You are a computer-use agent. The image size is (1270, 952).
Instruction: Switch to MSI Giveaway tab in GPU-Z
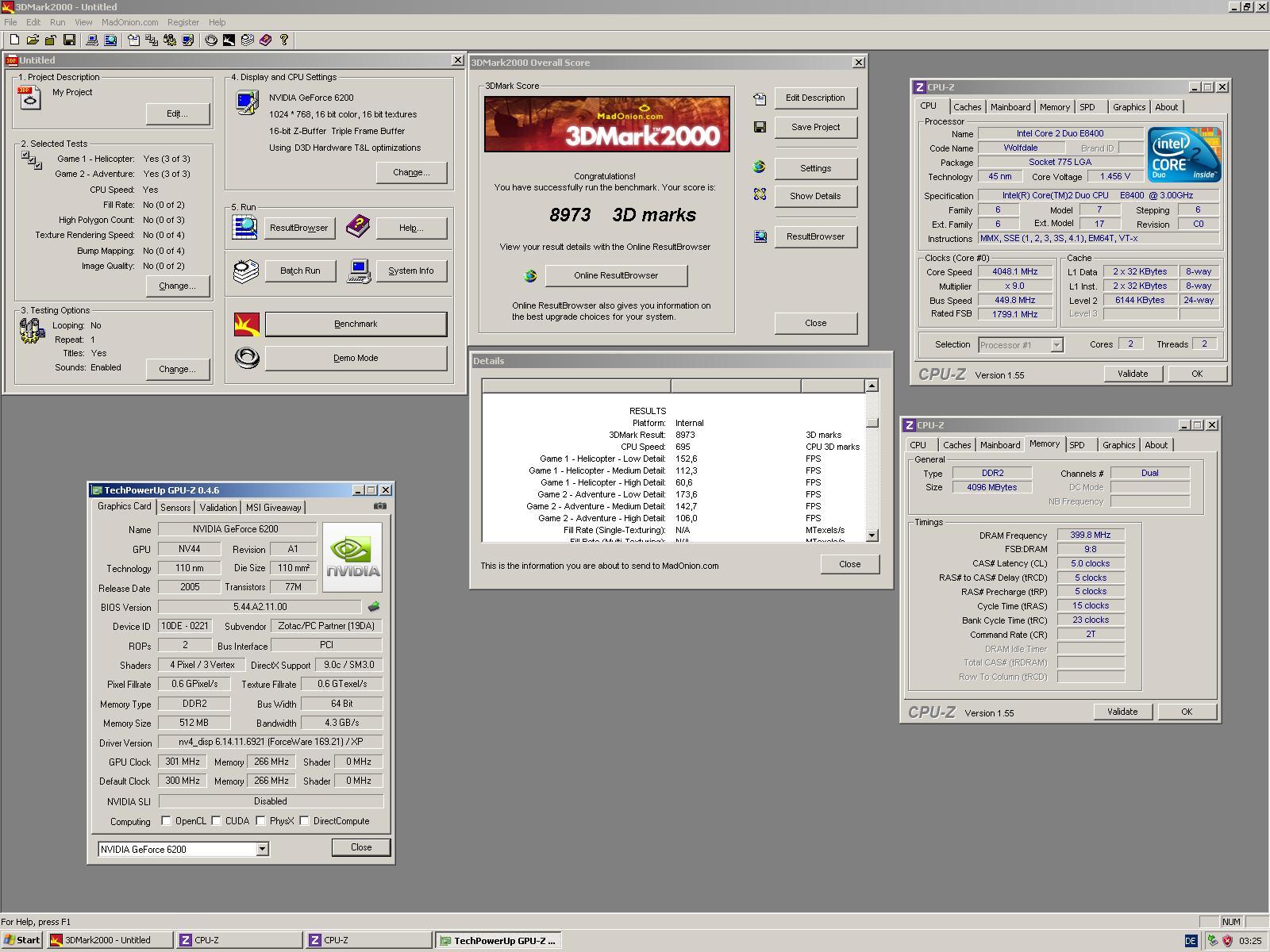coord(273,508)
